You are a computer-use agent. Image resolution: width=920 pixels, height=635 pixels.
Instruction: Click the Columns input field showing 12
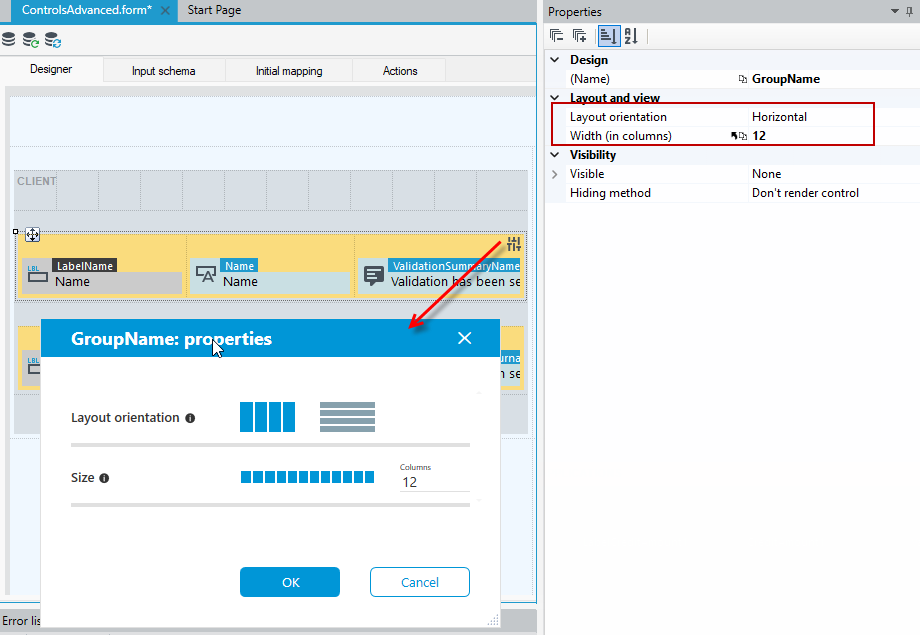(x=434, y=482)
